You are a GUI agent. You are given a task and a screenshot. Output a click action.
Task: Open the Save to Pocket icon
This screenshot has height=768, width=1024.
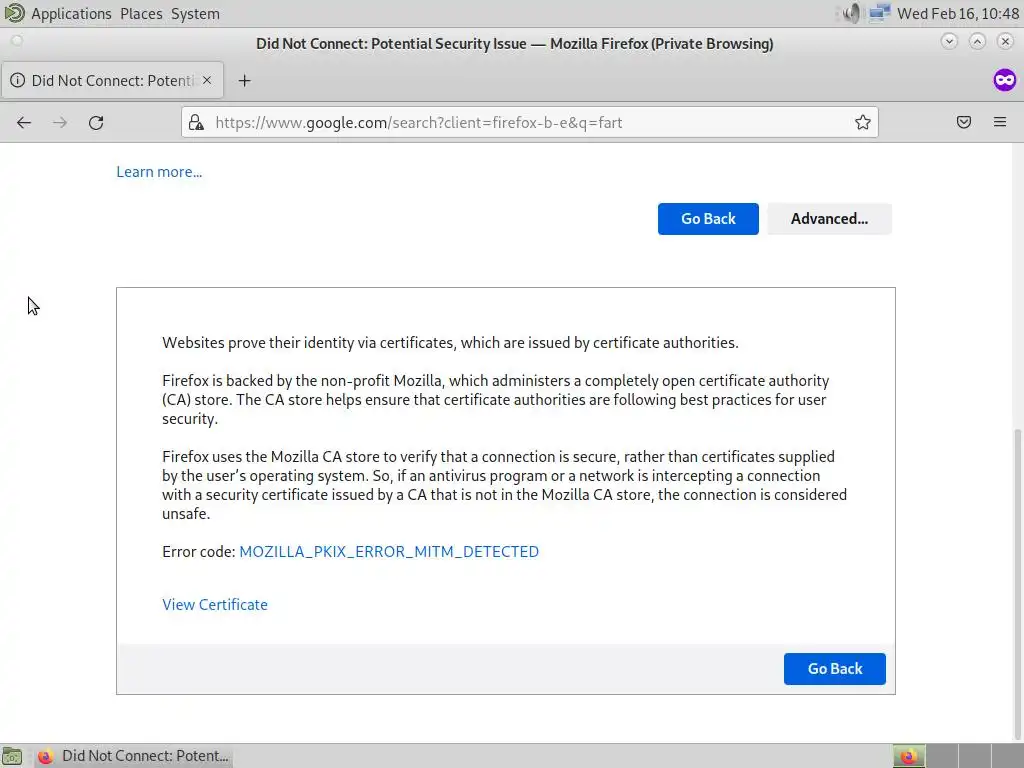pyautogui.click(x=964, y=122)
